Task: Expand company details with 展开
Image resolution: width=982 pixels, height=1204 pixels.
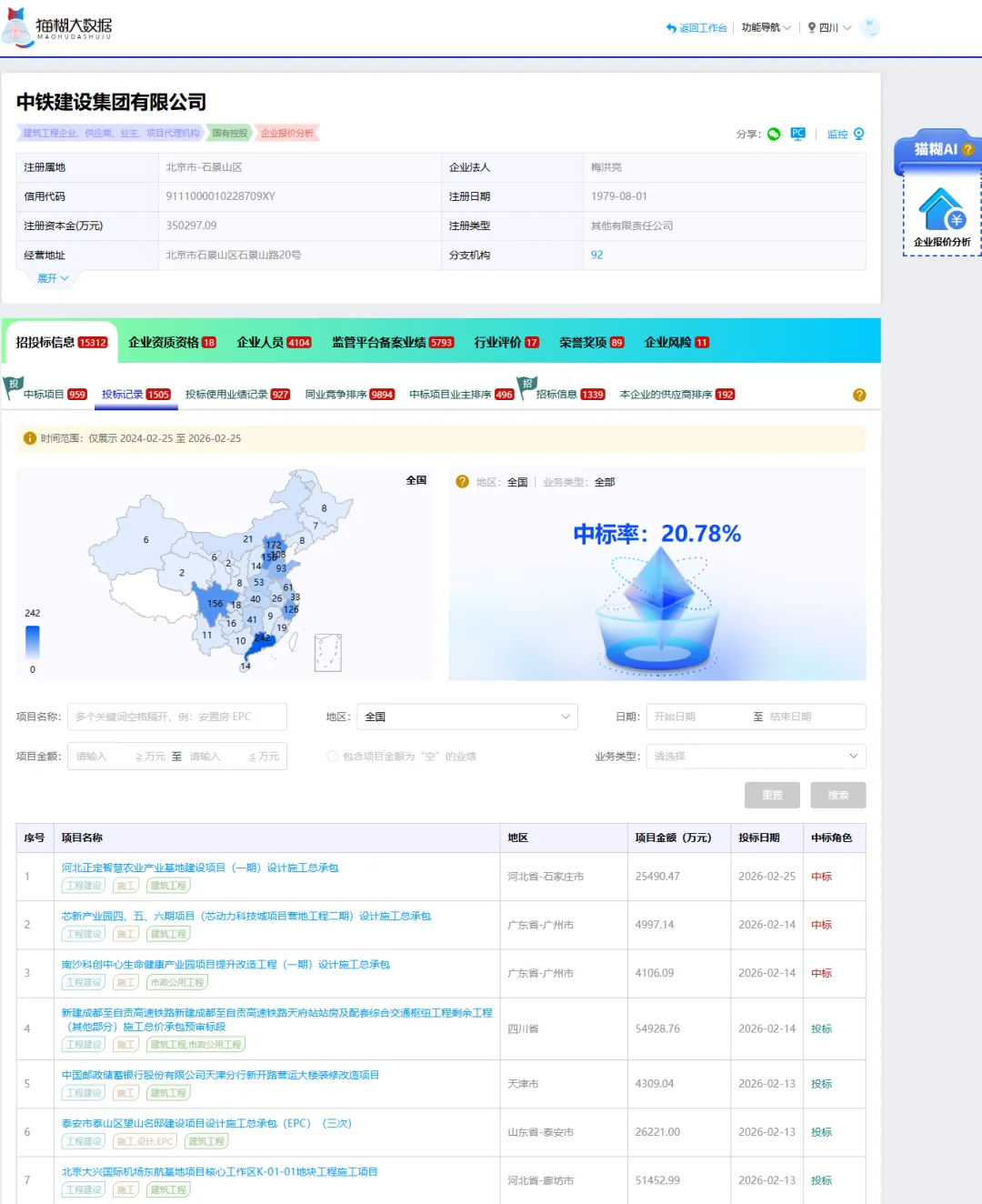Action: click(53, 278)
